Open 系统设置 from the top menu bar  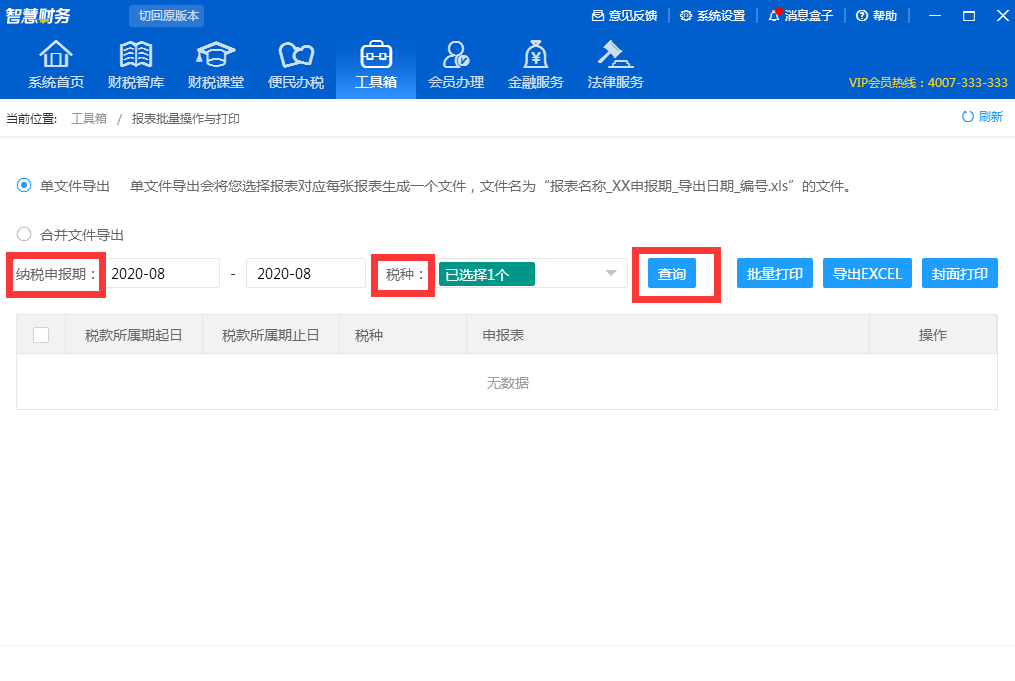coord(713,15)
